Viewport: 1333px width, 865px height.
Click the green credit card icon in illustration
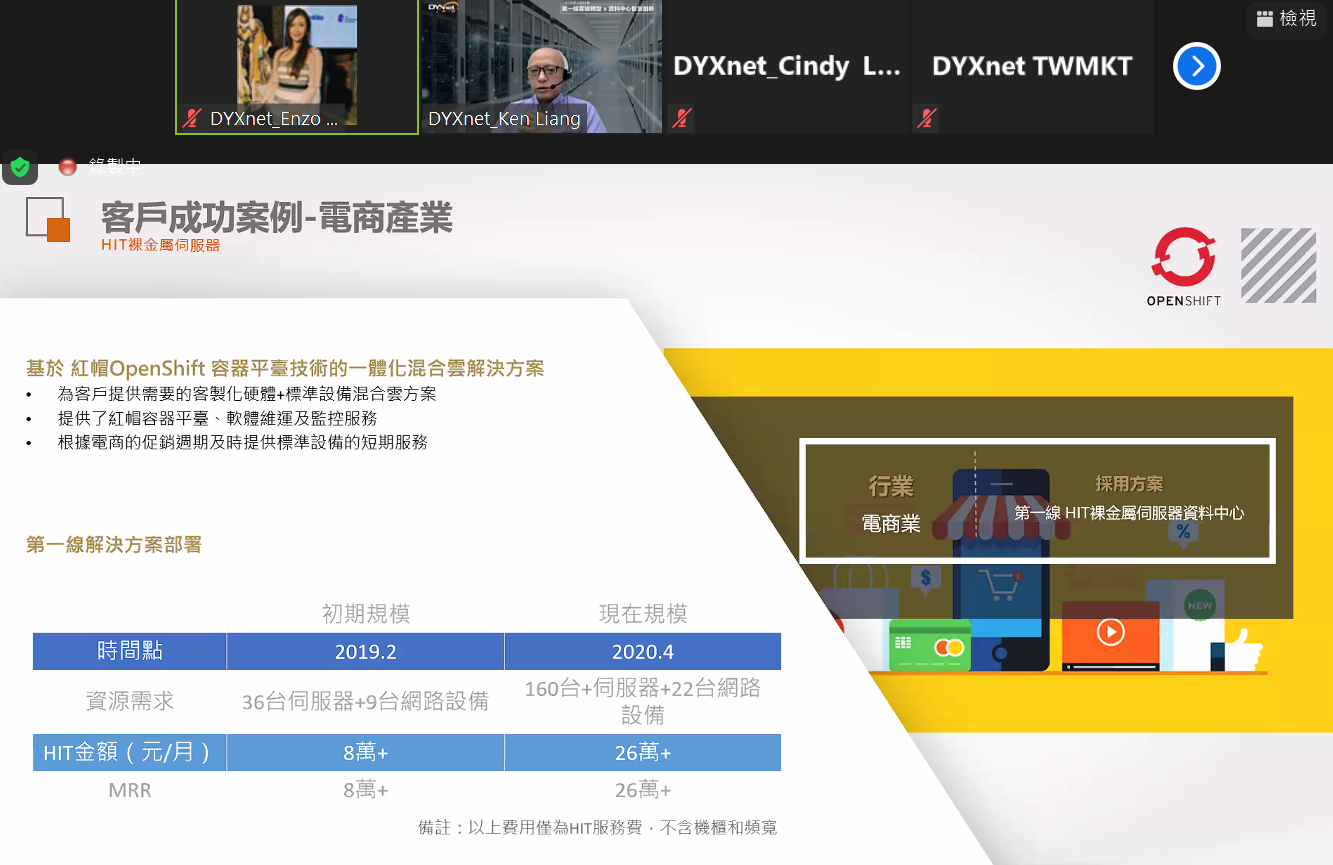click(930, 646)
